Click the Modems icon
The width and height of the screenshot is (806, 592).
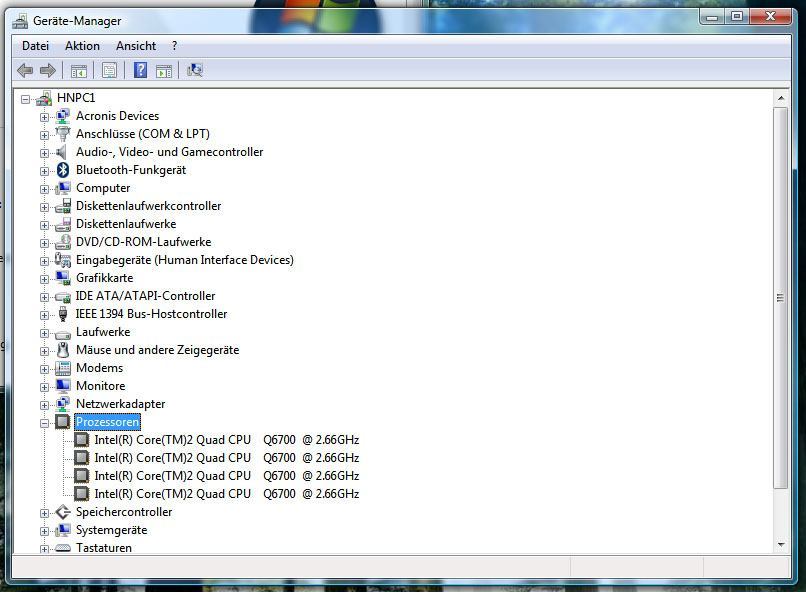[63, 368]
